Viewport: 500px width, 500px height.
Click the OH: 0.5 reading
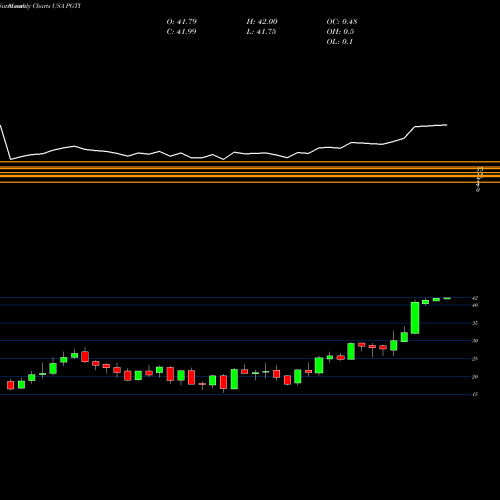(340, 32)
